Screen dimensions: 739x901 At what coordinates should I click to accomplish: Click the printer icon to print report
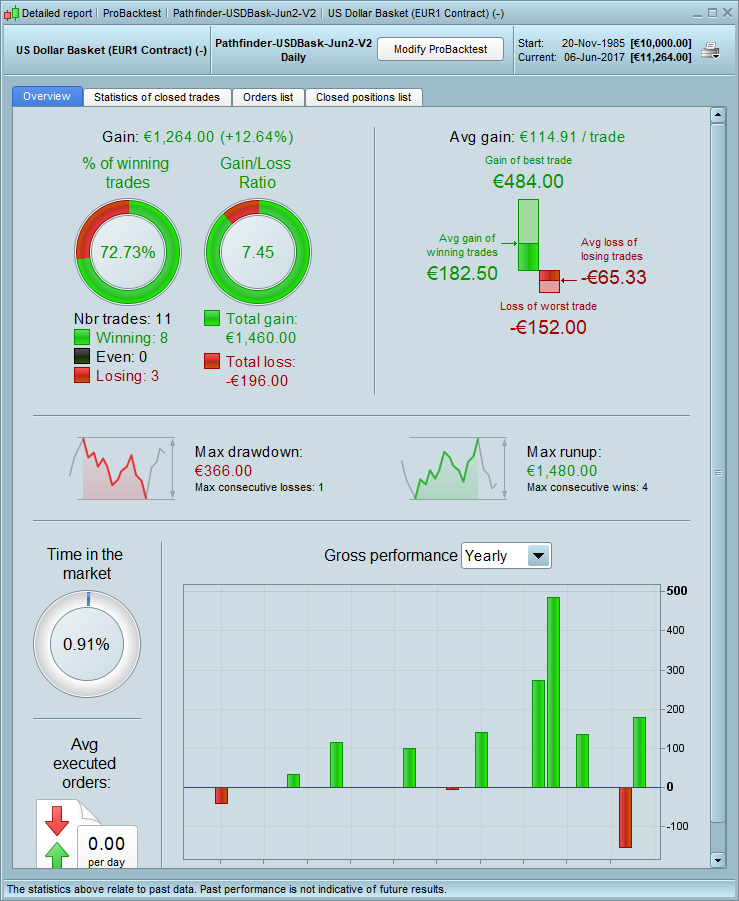point(711,51)
